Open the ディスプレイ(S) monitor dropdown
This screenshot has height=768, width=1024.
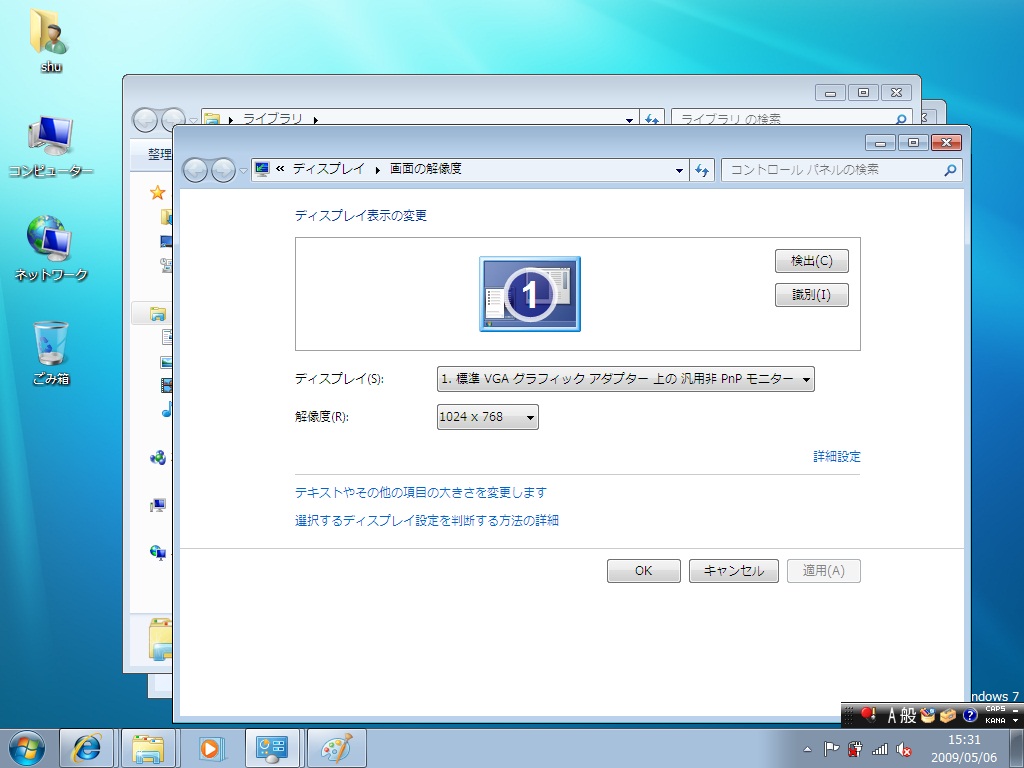tap(626, 379)
